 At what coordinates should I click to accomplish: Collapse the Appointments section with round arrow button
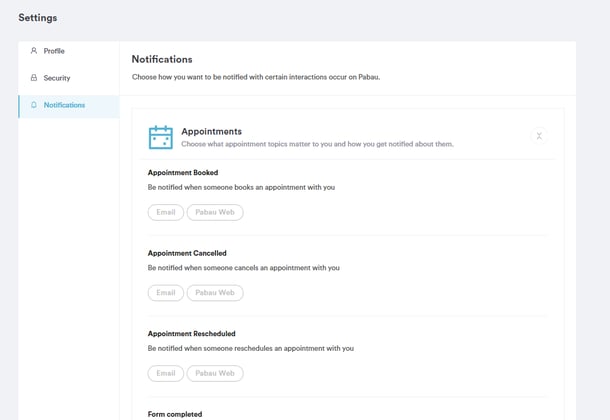[539, 136]
